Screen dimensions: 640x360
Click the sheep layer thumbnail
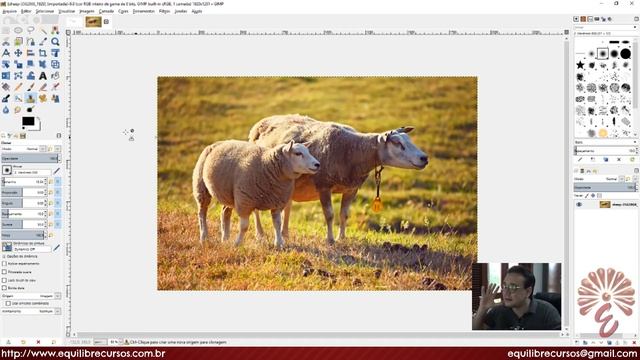(x=605, y=204)
